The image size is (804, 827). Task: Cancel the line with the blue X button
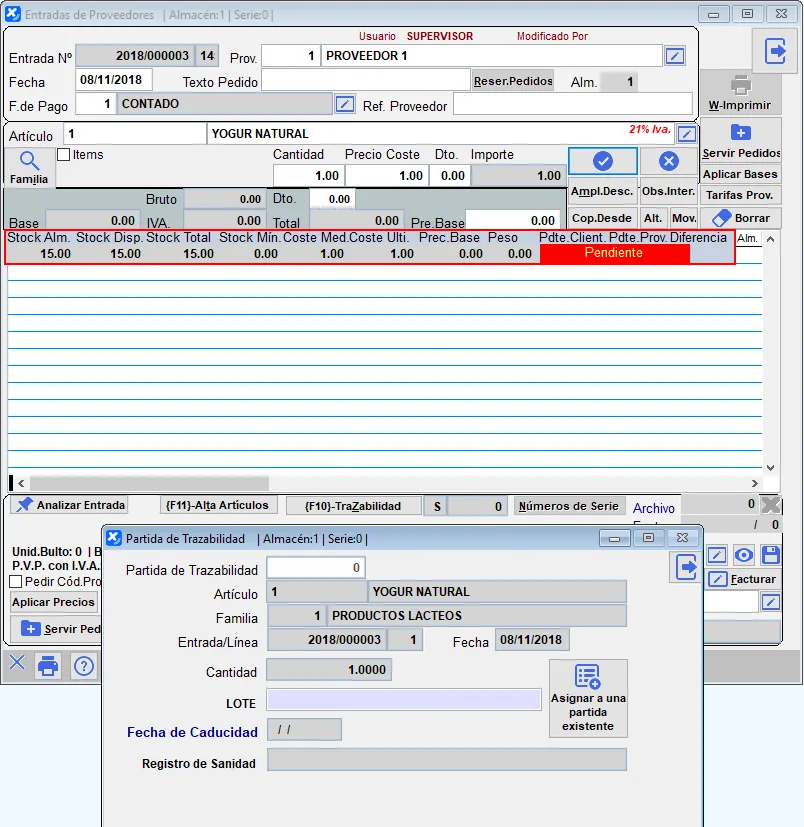(x=669, y=161)
